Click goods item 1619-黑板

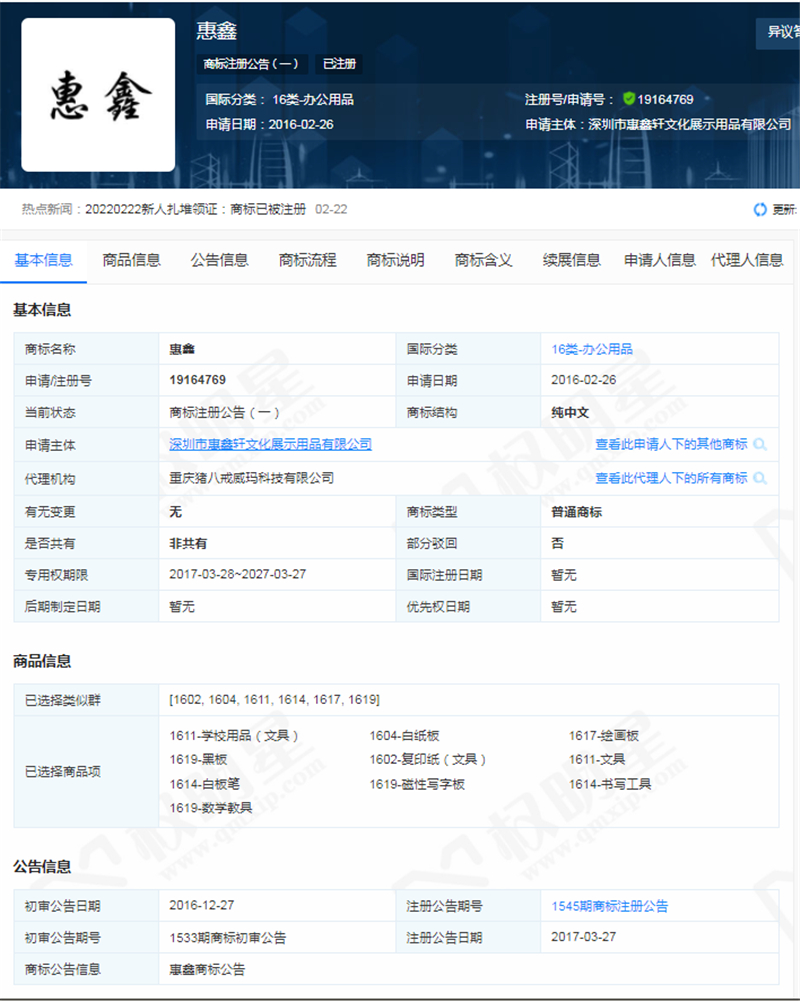point(198,759)
